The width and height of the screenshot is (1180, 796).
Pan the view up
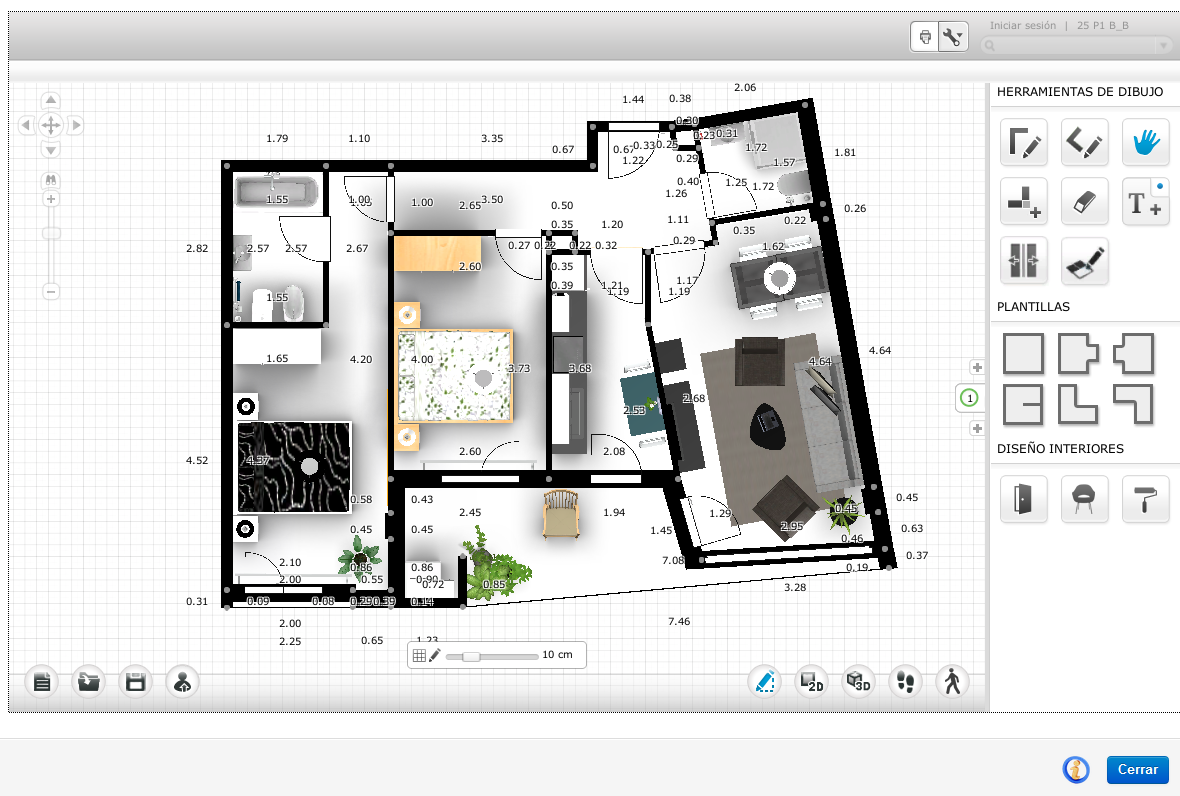(50, 100)
